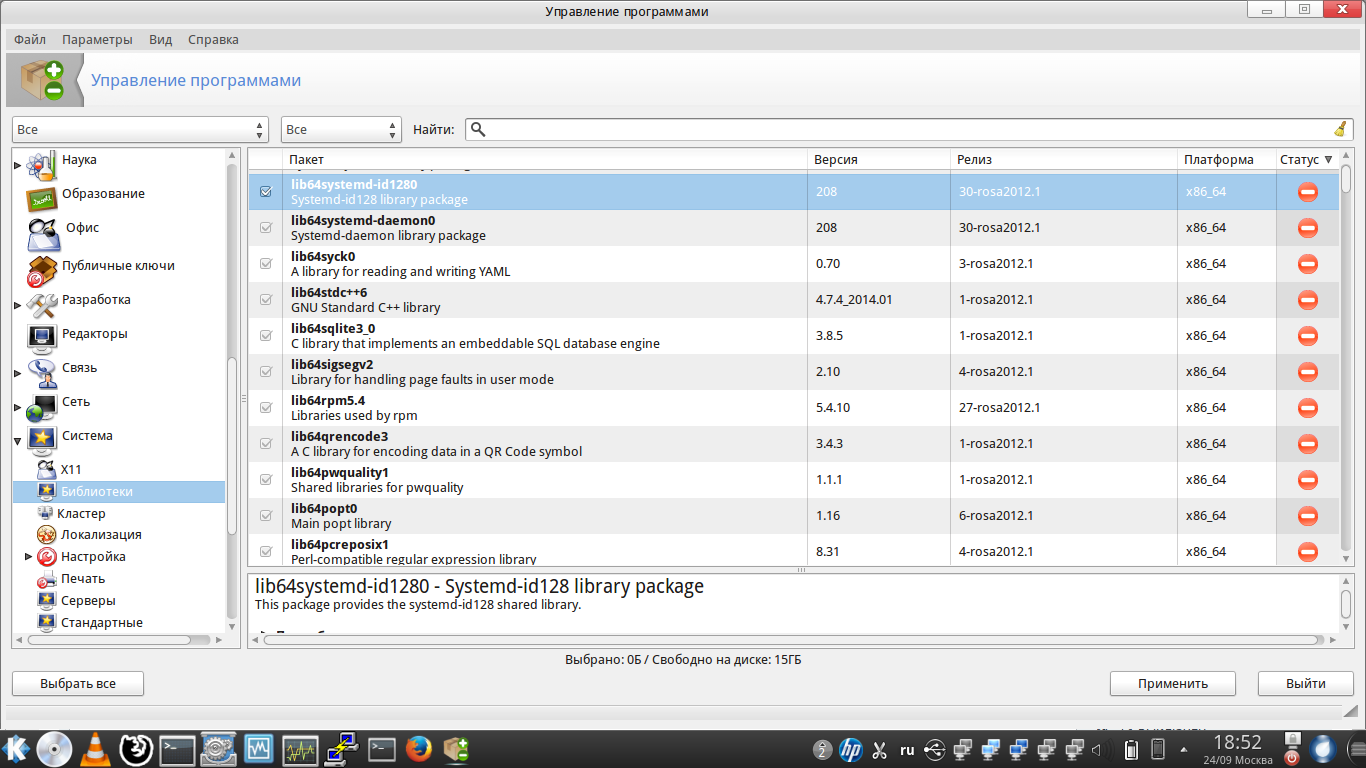
Task: Select the Редакторы category in sidebar
Action: click(x=94, y=334)
